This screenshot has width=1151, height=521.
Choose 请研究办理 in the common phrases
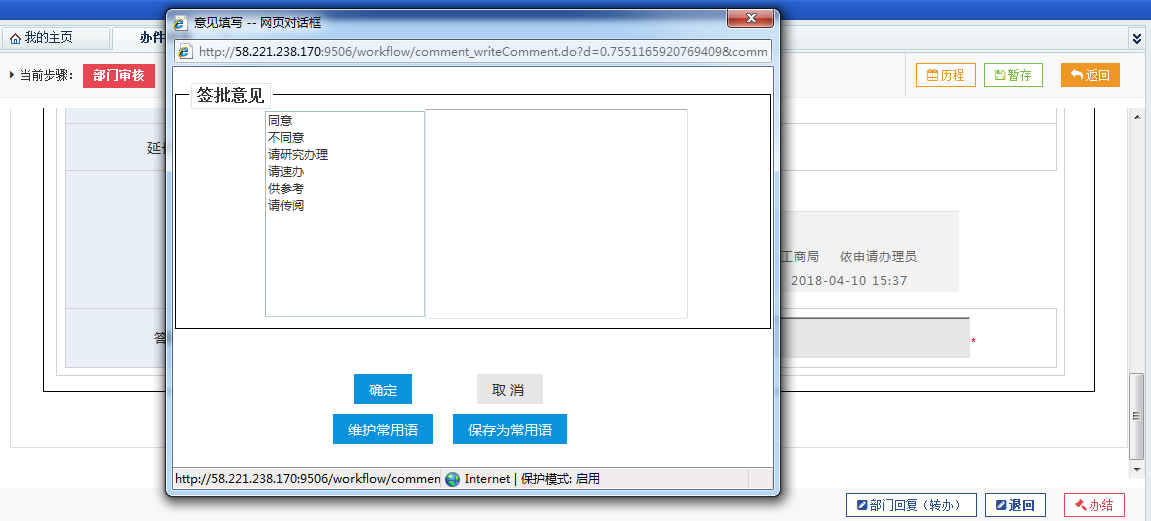tap(298, 154)
